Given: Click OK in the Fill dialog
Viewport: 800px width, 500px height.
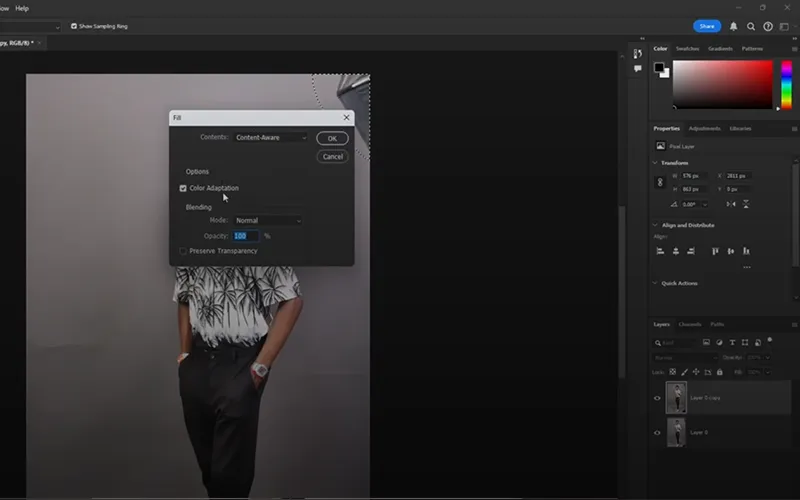Looking at the screenshot, I should coord(332,138).
